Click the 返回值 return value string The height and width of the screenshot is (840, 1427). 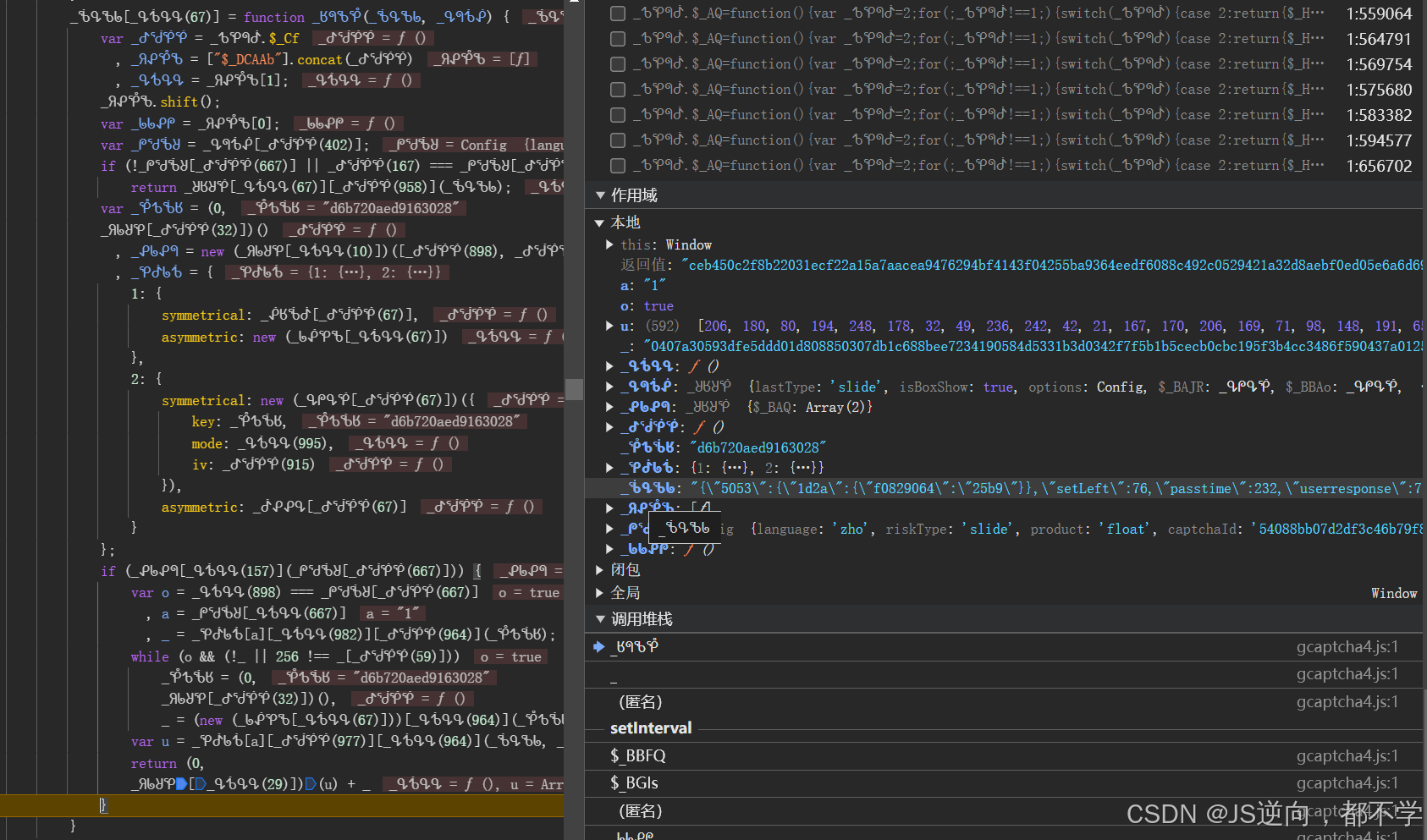1052,265
